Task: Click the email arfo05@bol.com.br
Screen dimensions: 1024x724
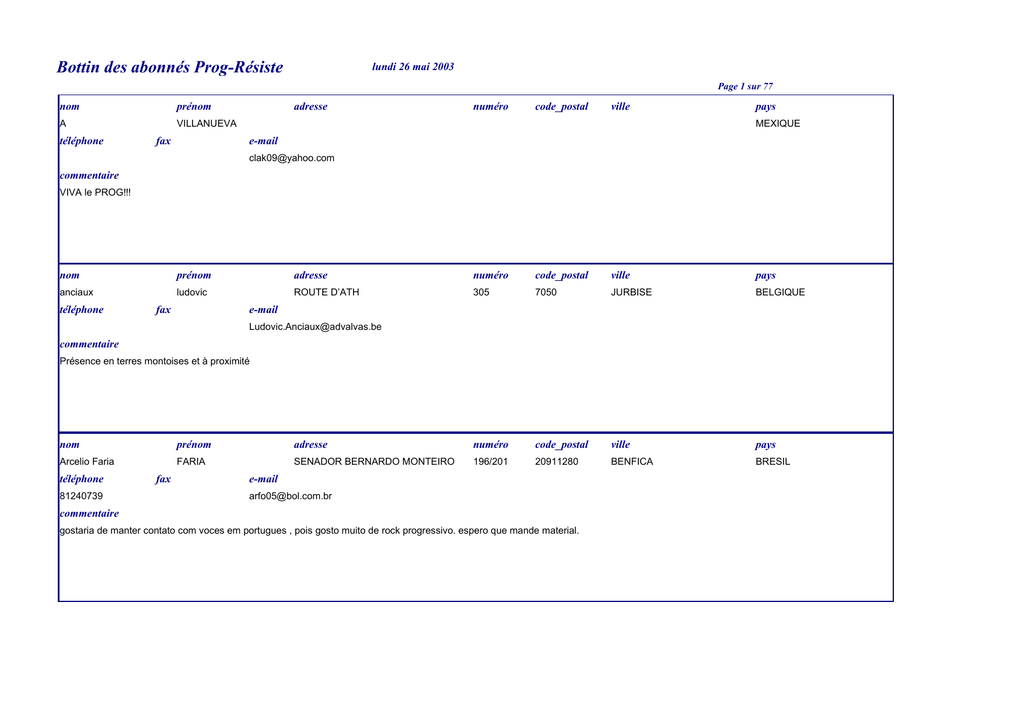Action: click(x=291, y=496)
